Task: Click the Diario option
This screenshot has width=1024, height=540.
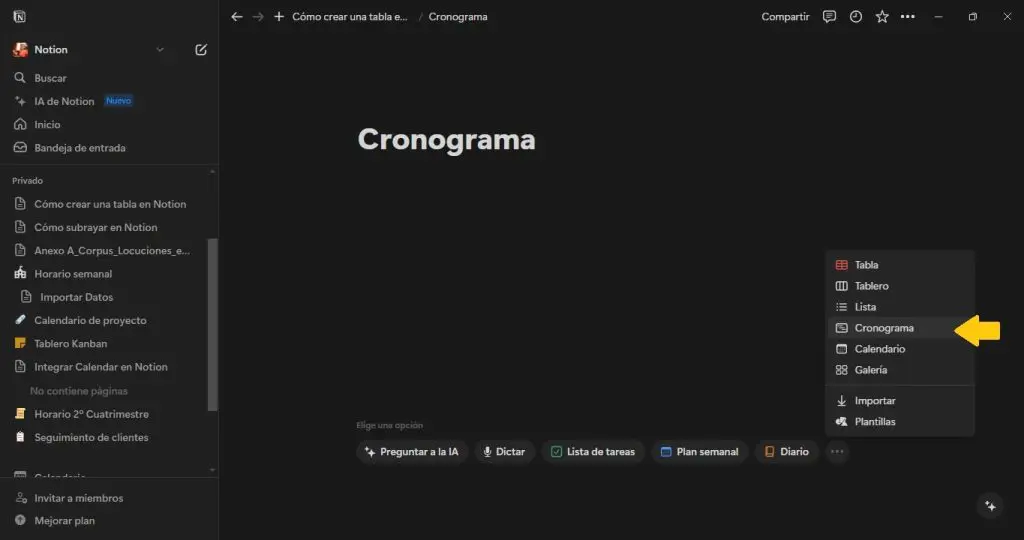Action: 787,451
